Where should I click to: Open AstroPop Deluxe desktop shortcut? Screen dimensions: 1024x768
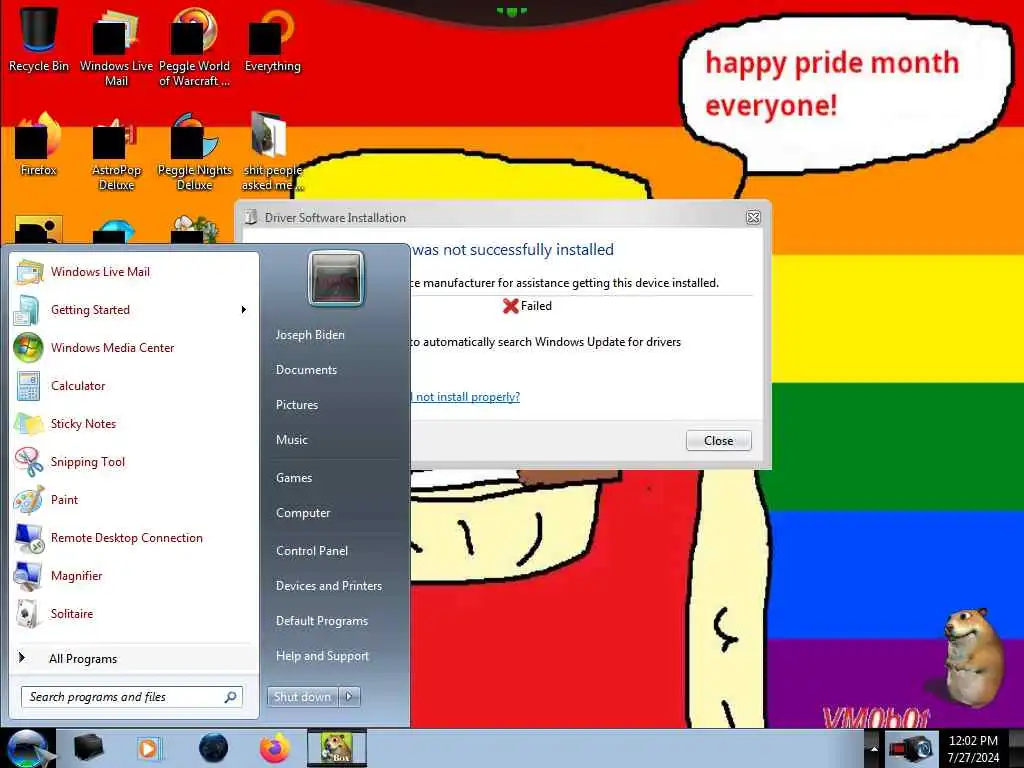click(x=116, y=152)
